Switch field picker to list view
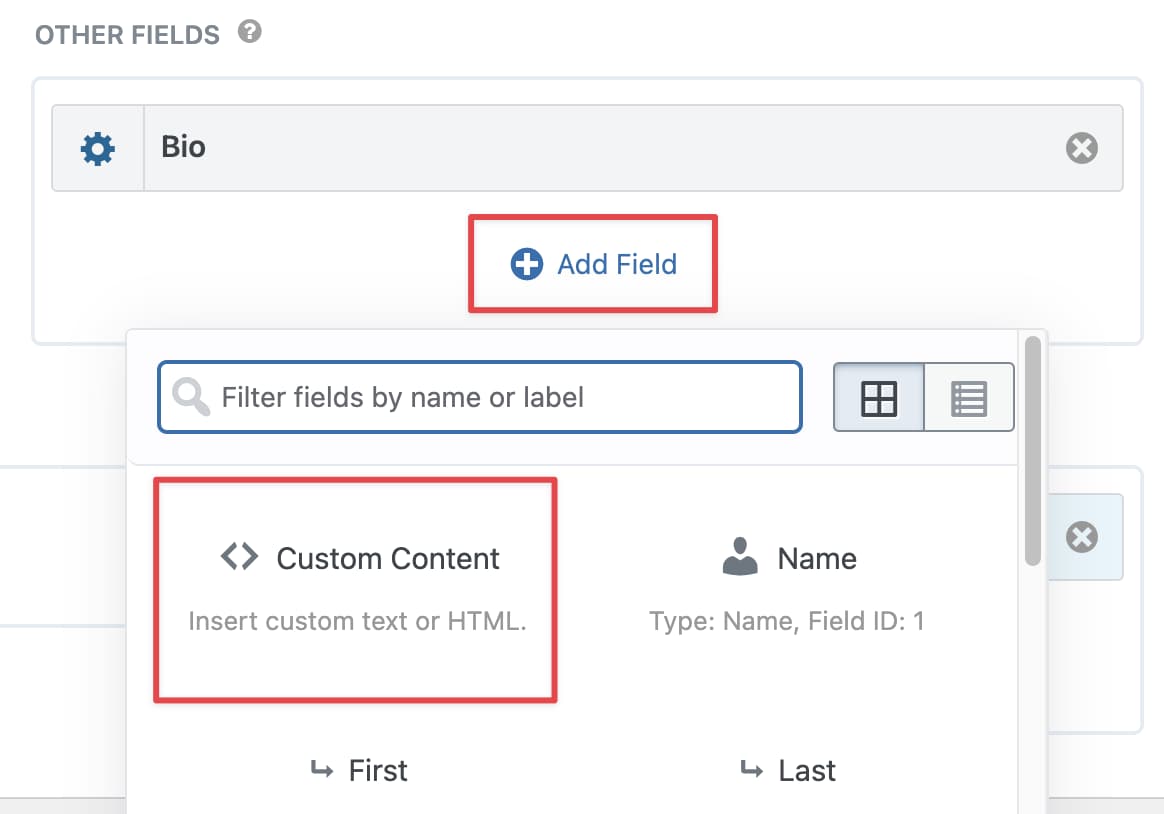 pos(968,397)
